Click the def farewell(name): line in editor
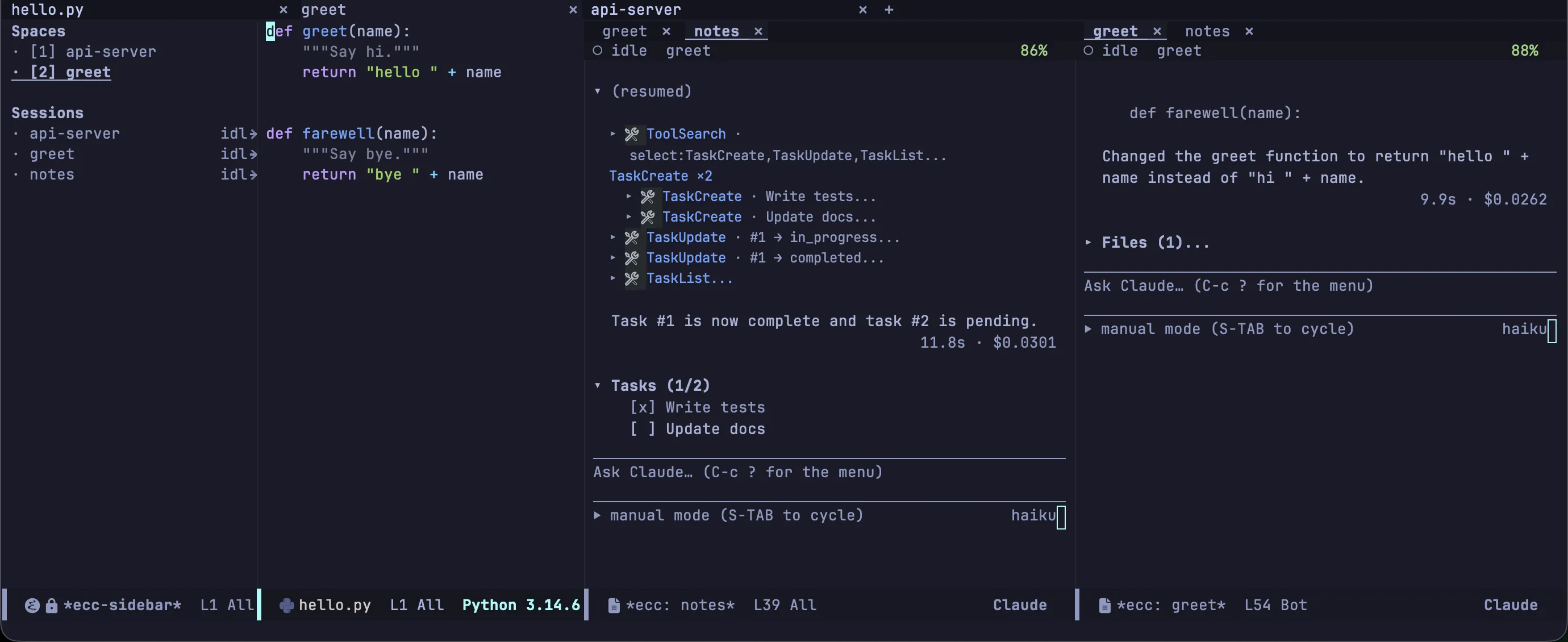This screenshot has width=1568, height=642. (352, 134)
